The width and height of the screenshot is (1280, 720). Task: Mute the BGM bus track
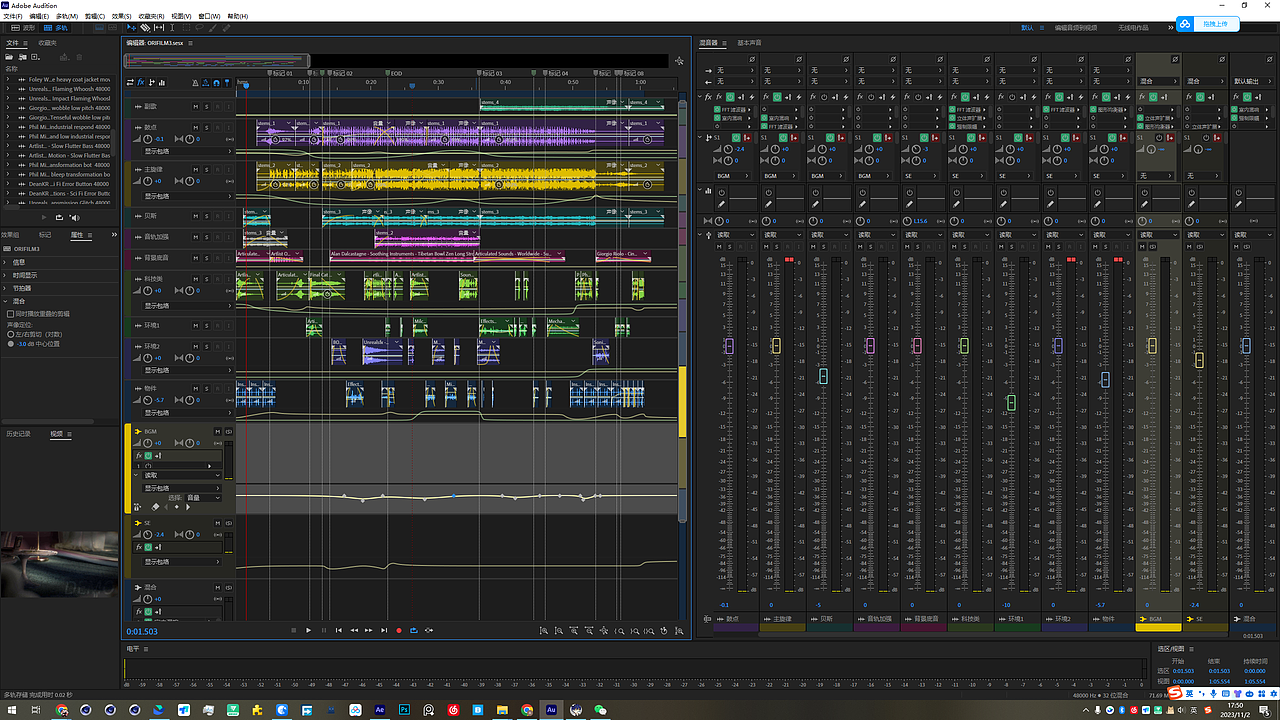(217, 431)
